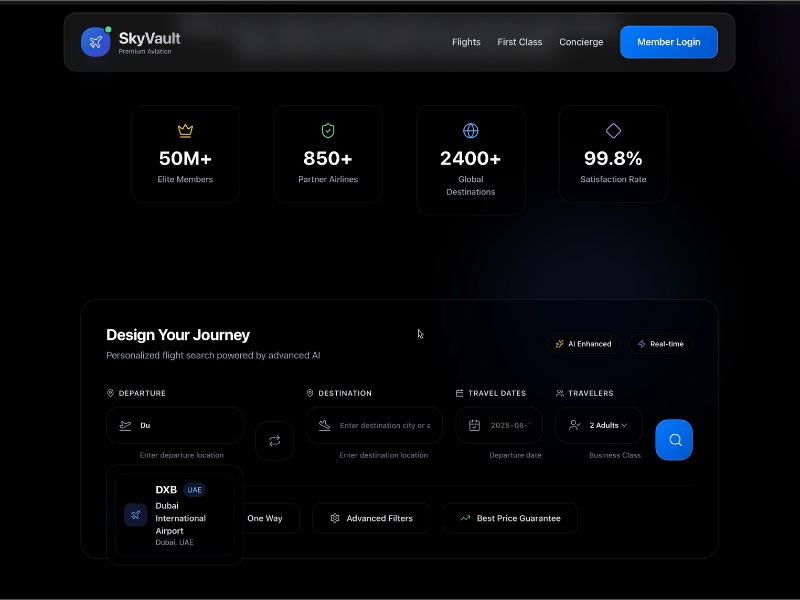Image resolution: width=800 pixels, height=600 pixels.
Task: Select the First Class menu item
Action: (519, 42)
